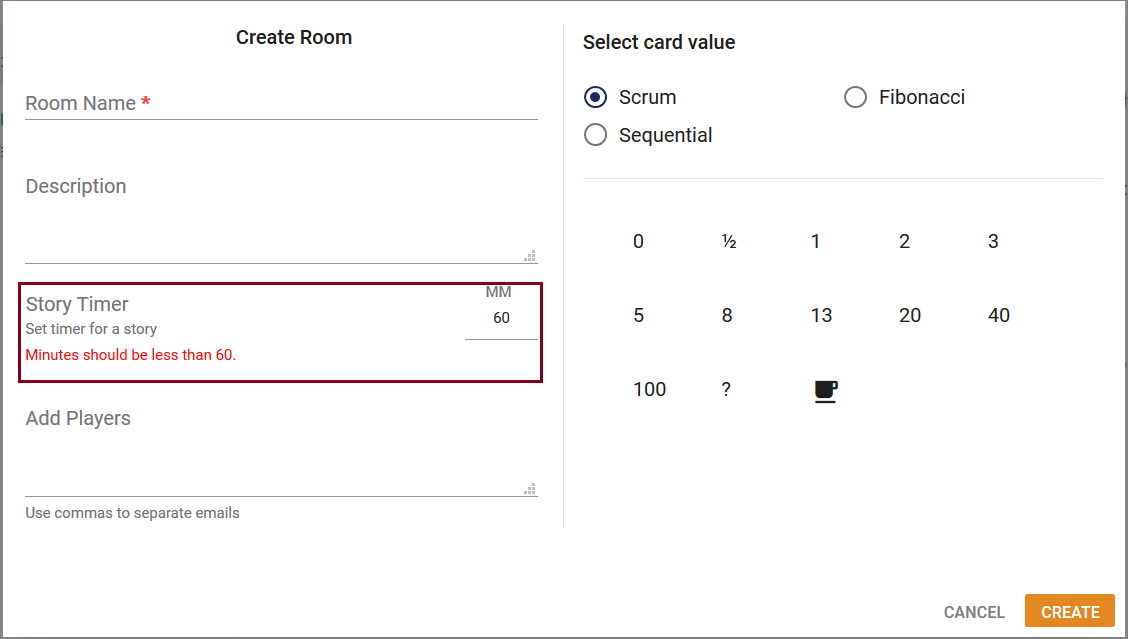The width and height of the screenshot is (1128, 639).
Task: Select card value 0
Action: click(638, 241)
